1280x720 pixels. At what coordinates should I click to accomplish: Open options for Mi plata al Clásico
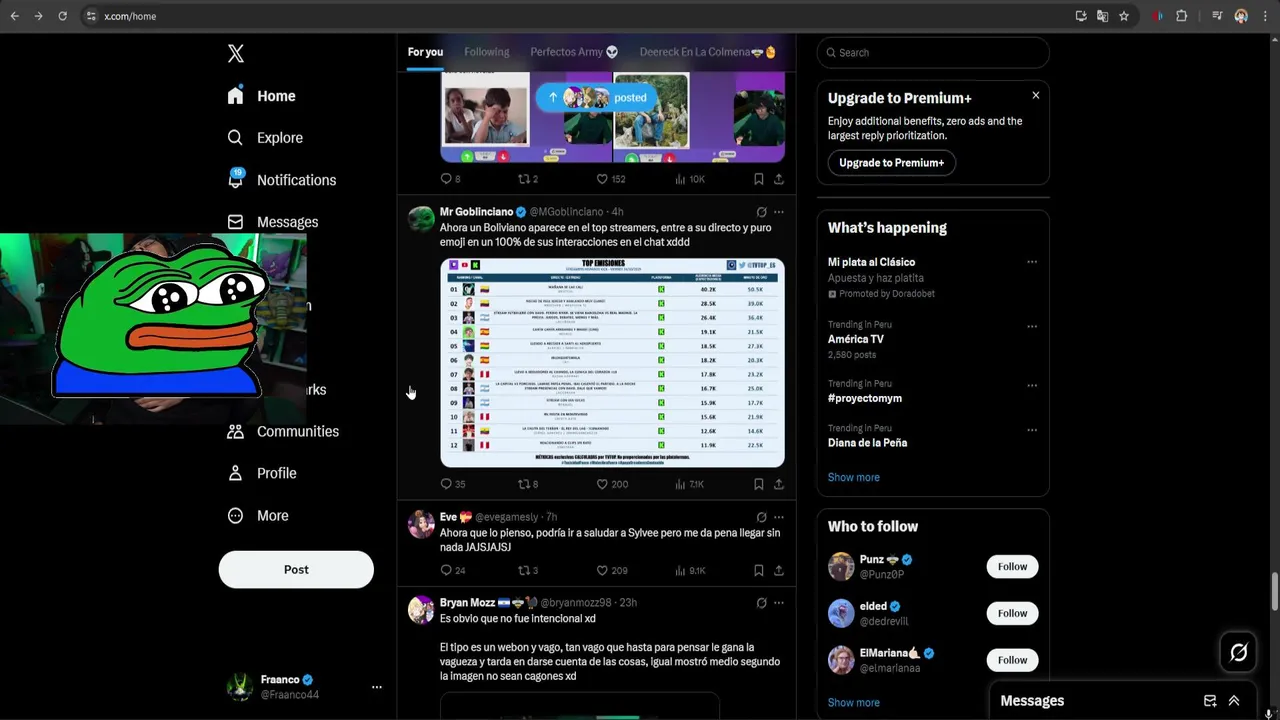(1032, 262)
